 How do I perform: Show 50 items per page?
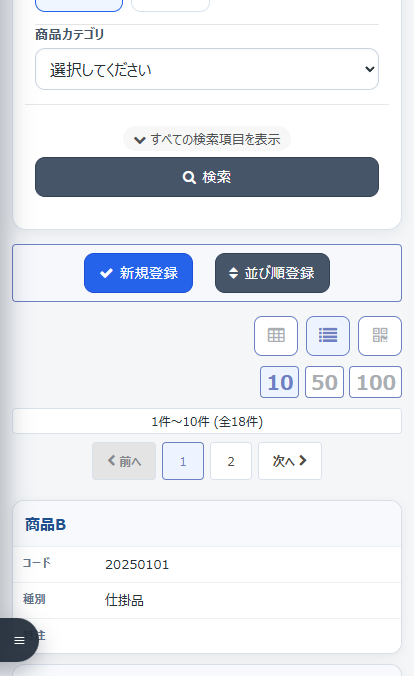coord(324,382)
